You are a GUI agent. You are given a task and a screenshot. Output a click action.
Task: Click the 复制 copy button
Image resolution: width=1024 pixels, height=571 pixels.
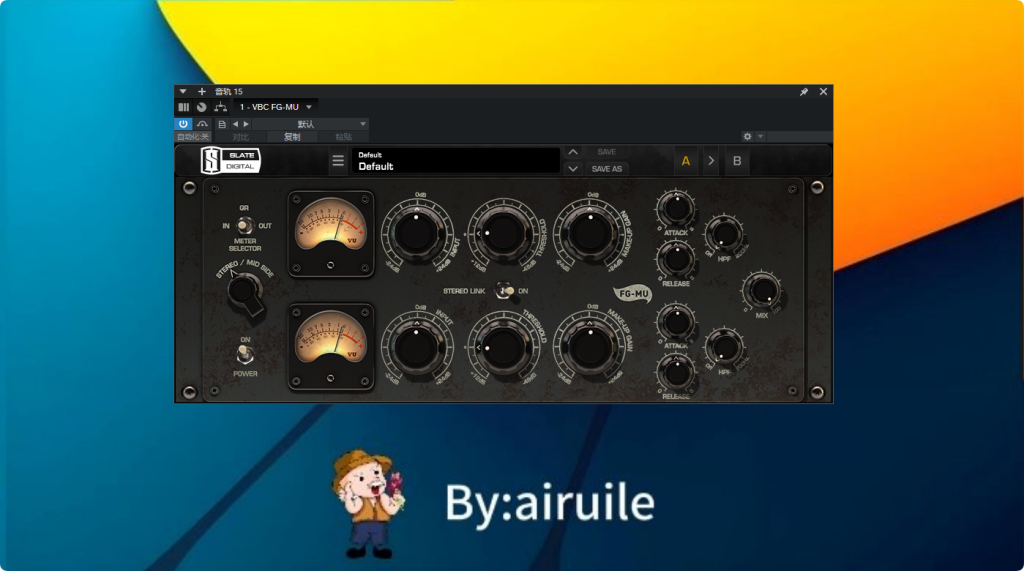pos(292,137)
